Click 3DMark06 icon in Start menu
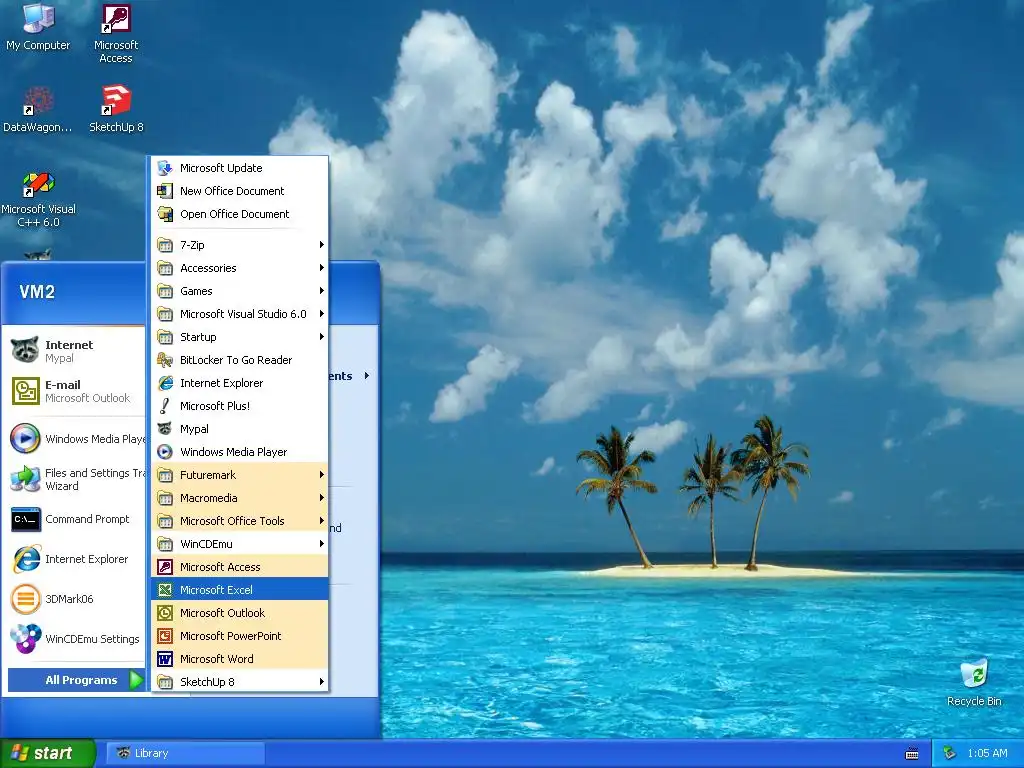This screenshot has height=768, width=1024. pos(25,599)
